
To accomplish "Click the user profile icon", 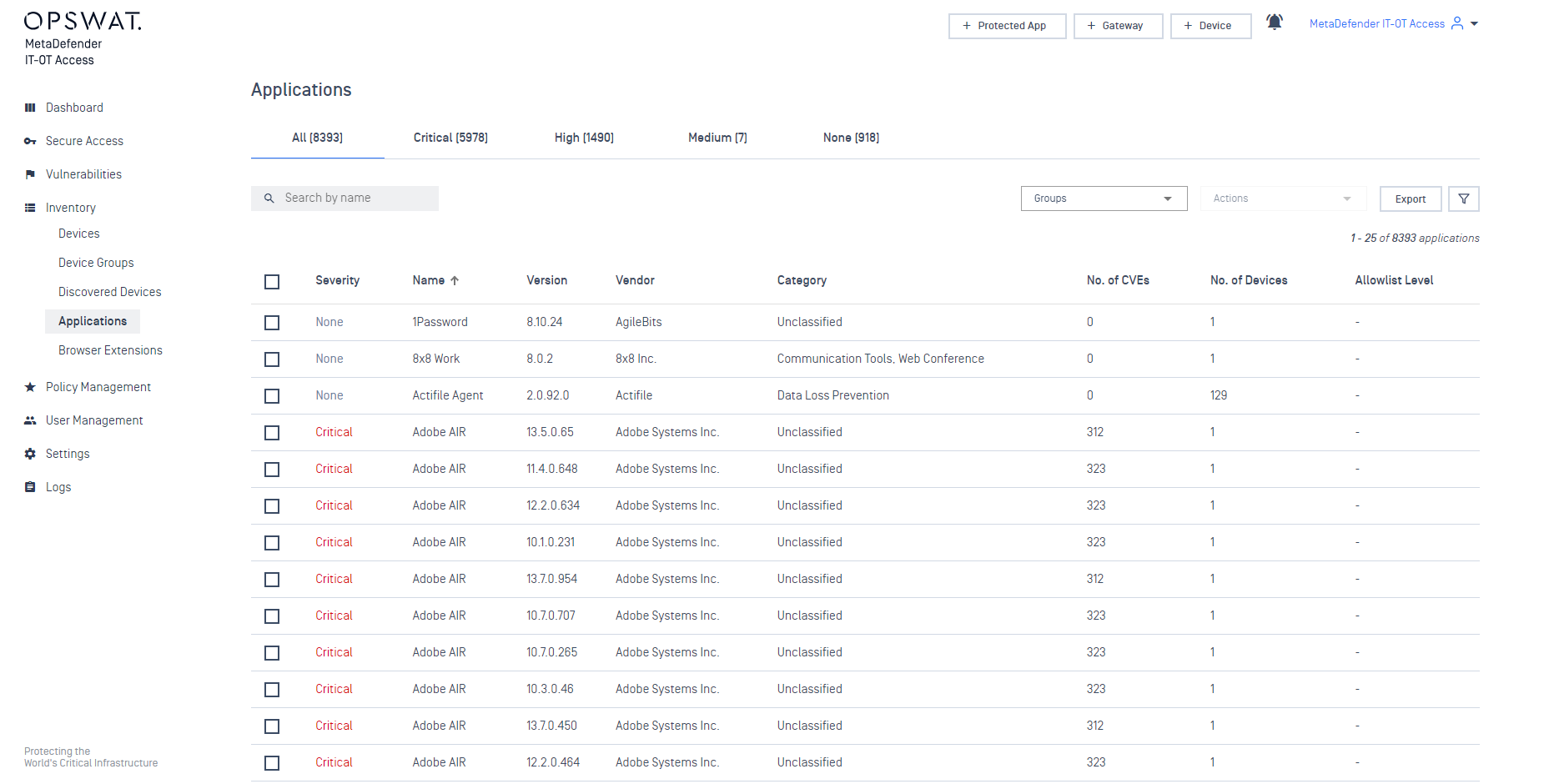I will pos(1457,23).
